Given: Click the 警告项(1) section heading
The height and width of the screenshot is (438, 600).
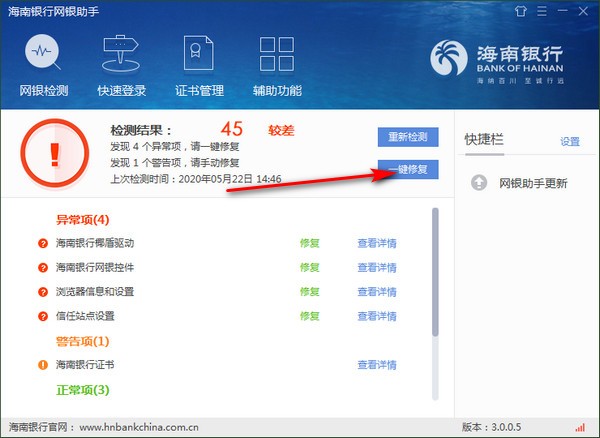Looking at the screenshot, I should (x=83, y=341).
